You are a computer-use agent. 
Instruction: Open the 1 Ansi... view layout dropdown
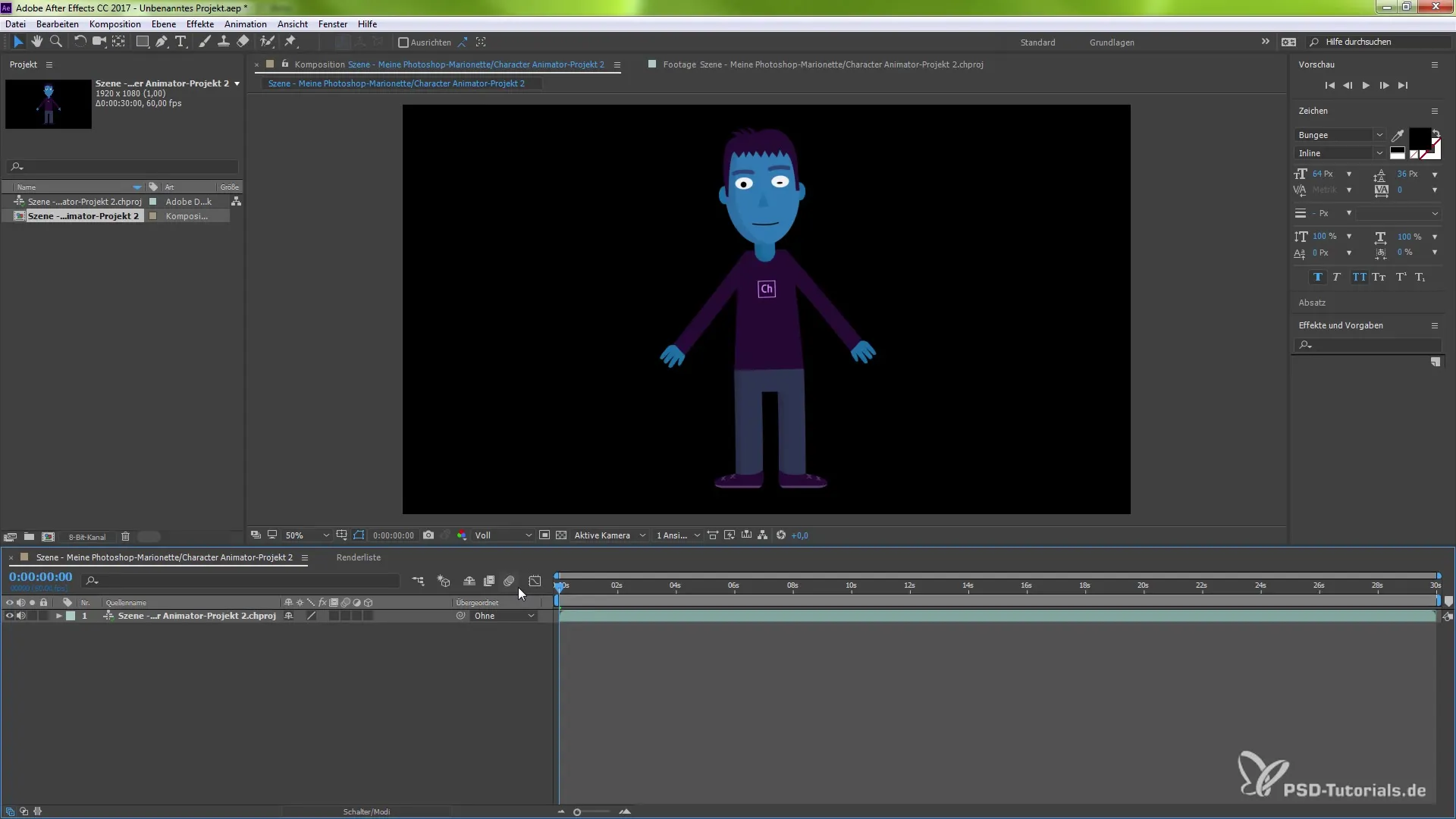(678, 535)
